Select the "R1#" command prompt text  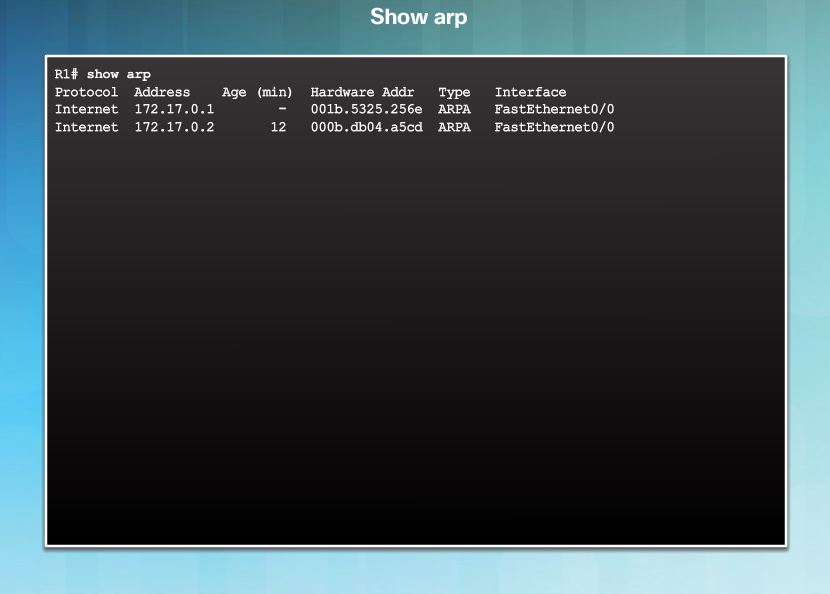[64, 73]
